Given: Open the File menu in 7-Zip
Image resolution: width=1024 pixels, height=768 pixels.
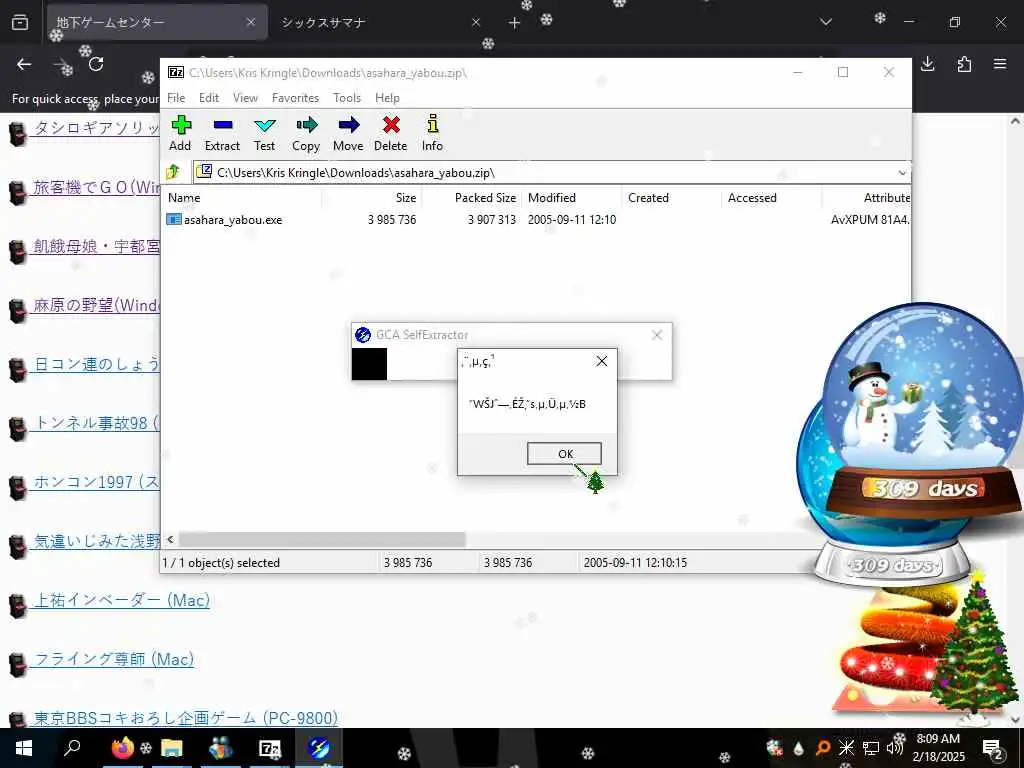Looking at the screenshot, I should click(x=176, y=98).
